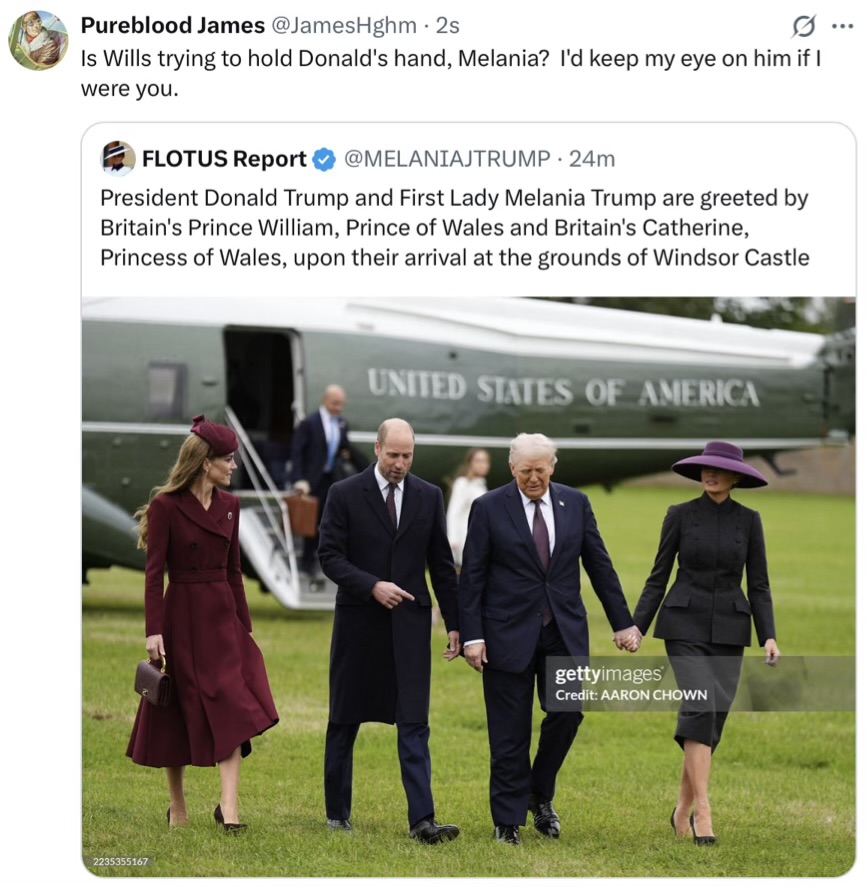Visit the @MELANIAJTRUMP handle
The width and height of the screenshot is (868, 887).
pyautogui.click(x=447, y=159)
